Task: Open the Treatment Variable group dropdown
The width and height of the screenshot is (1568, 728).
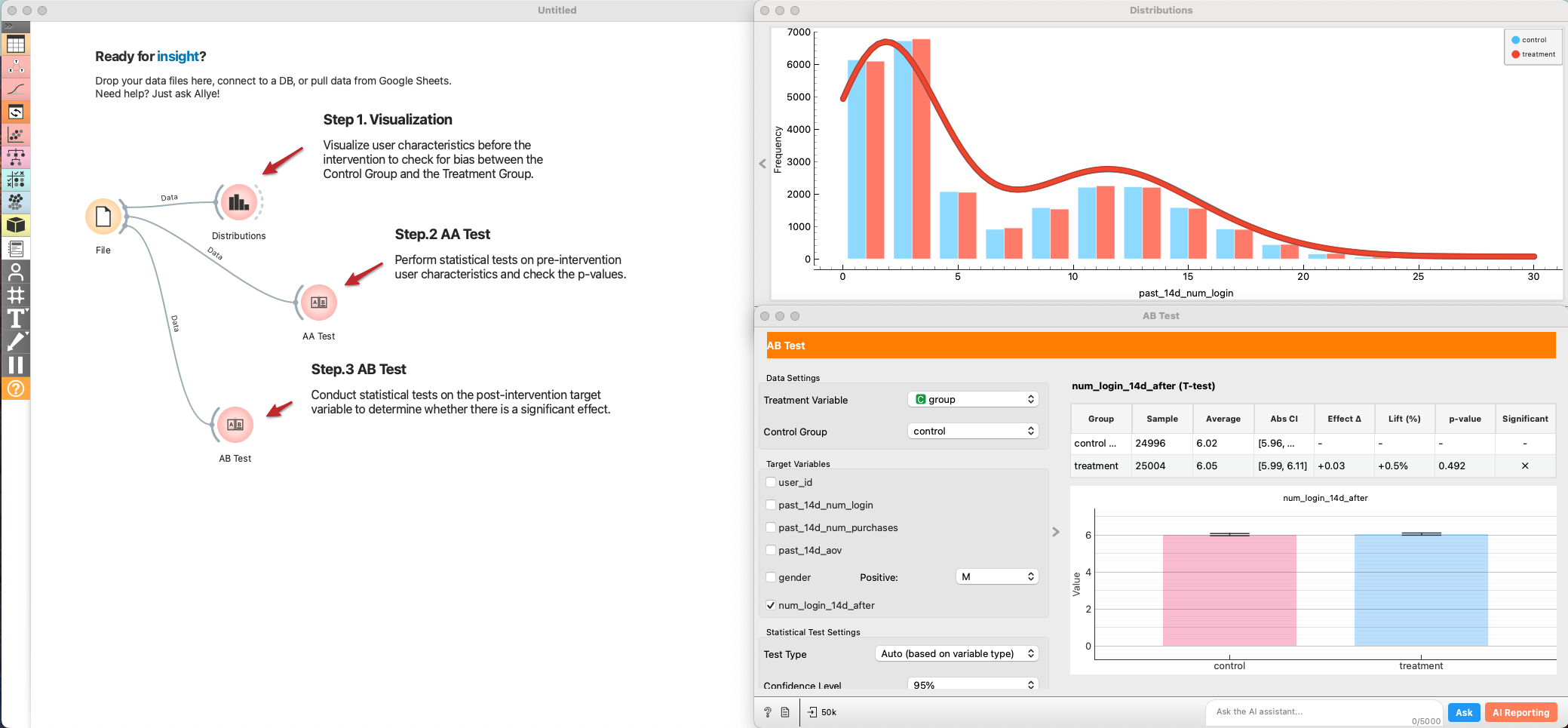Action: tap(973, 399)
